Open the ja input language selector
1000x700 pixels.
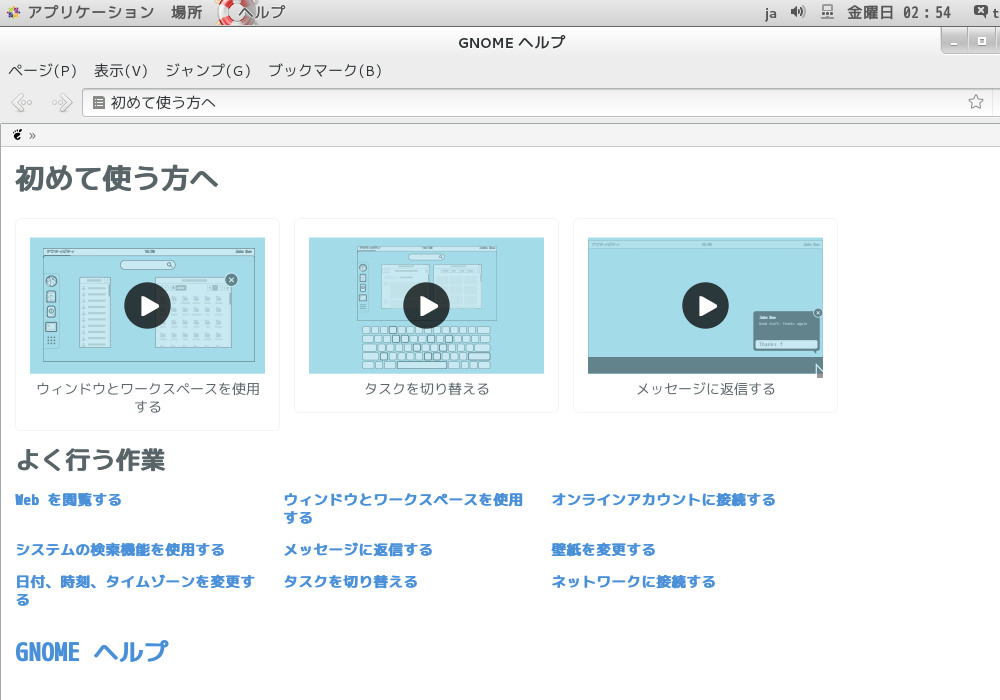pos(771,13)
